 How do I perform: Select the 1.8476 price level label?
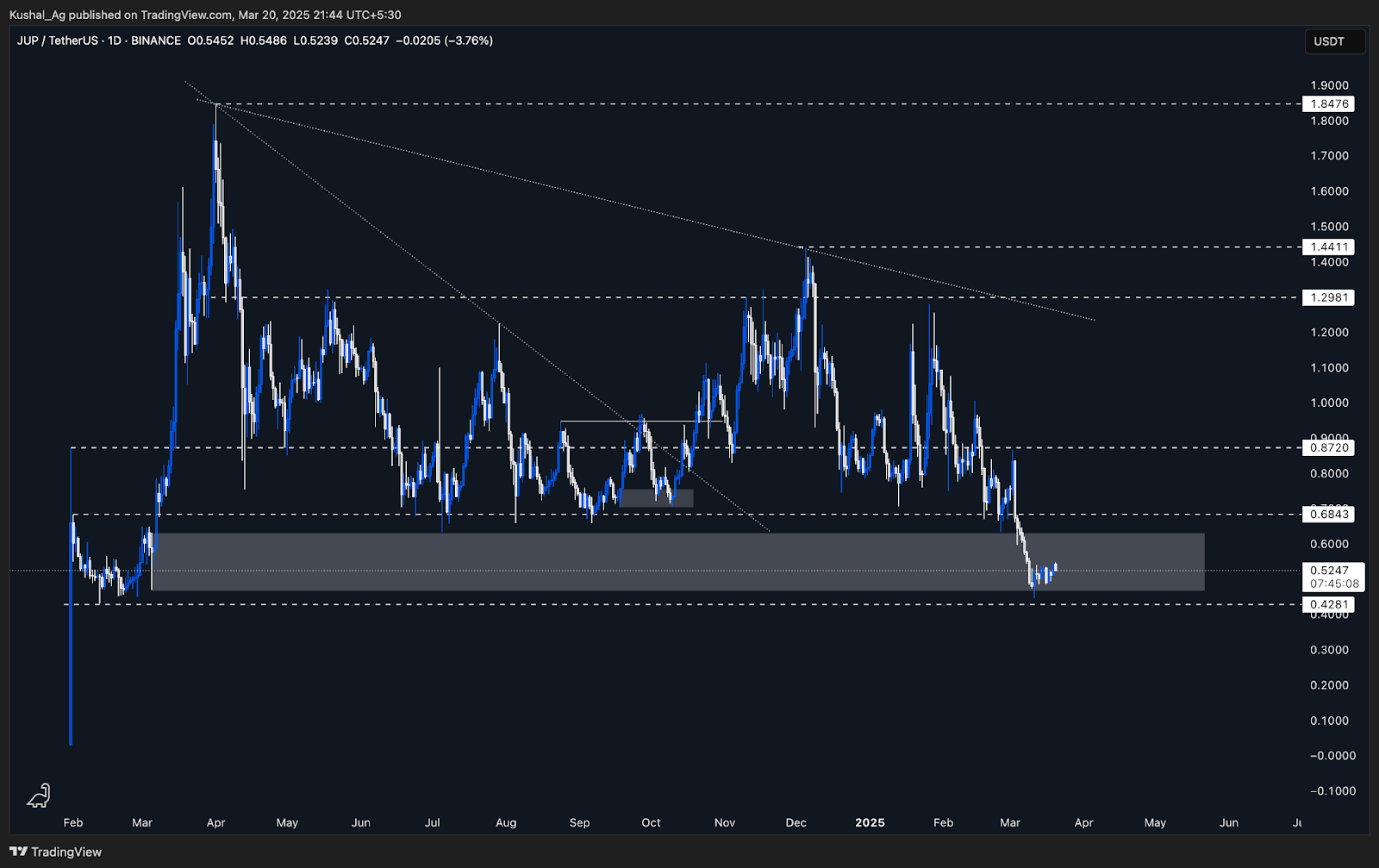point(1329,104)
